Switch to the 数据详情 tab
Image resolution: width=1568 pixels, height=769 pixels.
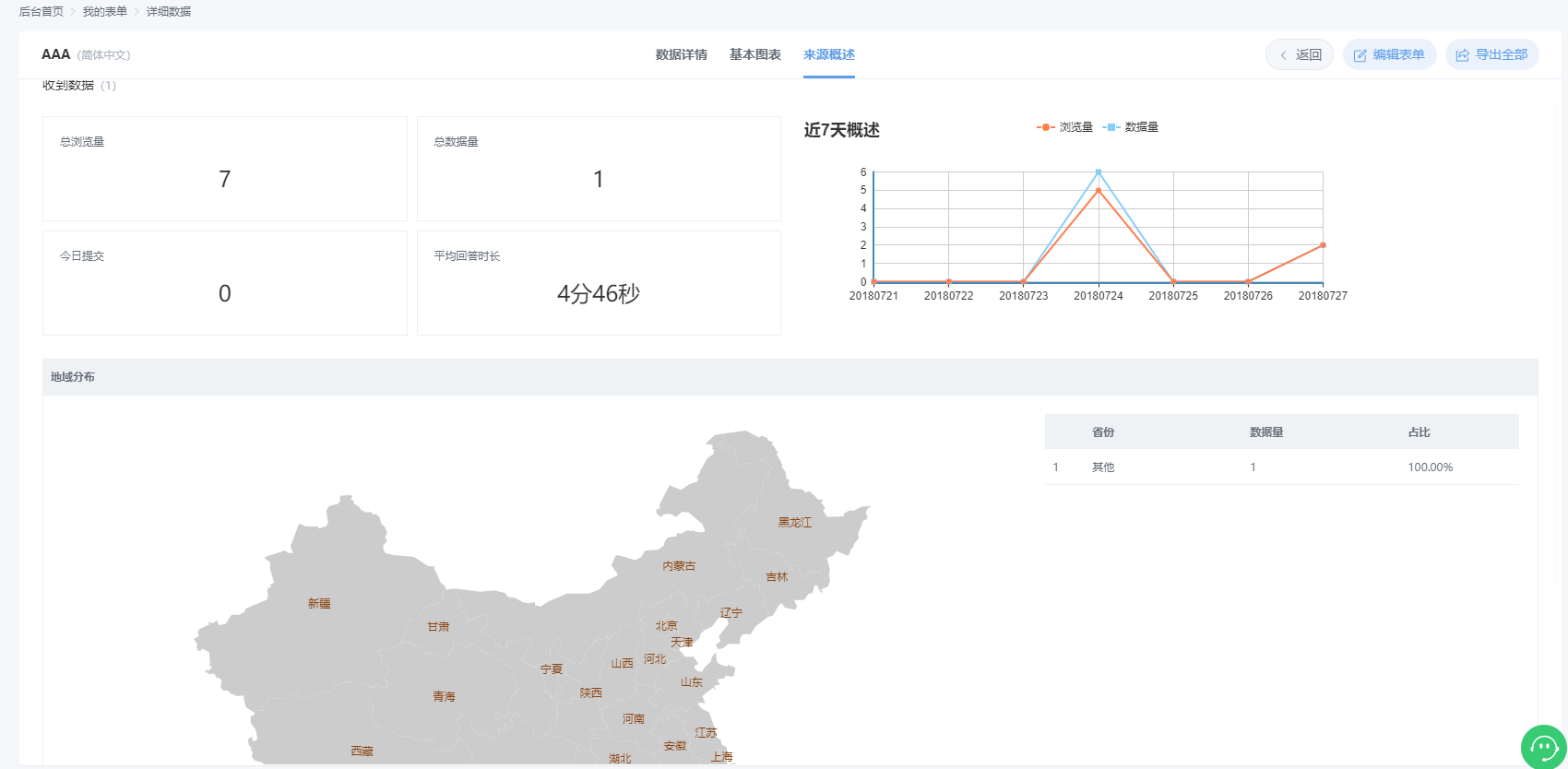pos(681,55)
